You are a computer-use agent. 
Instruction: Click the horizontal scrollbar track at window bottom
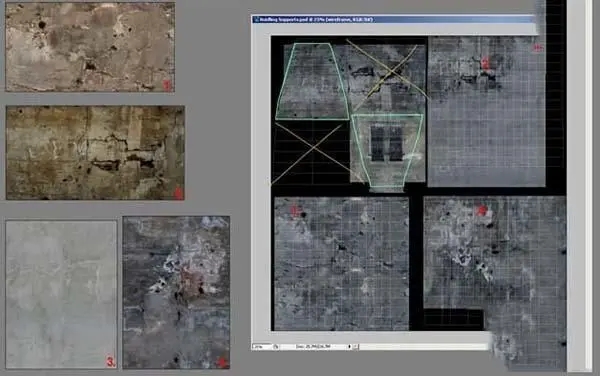coord(424,347)
